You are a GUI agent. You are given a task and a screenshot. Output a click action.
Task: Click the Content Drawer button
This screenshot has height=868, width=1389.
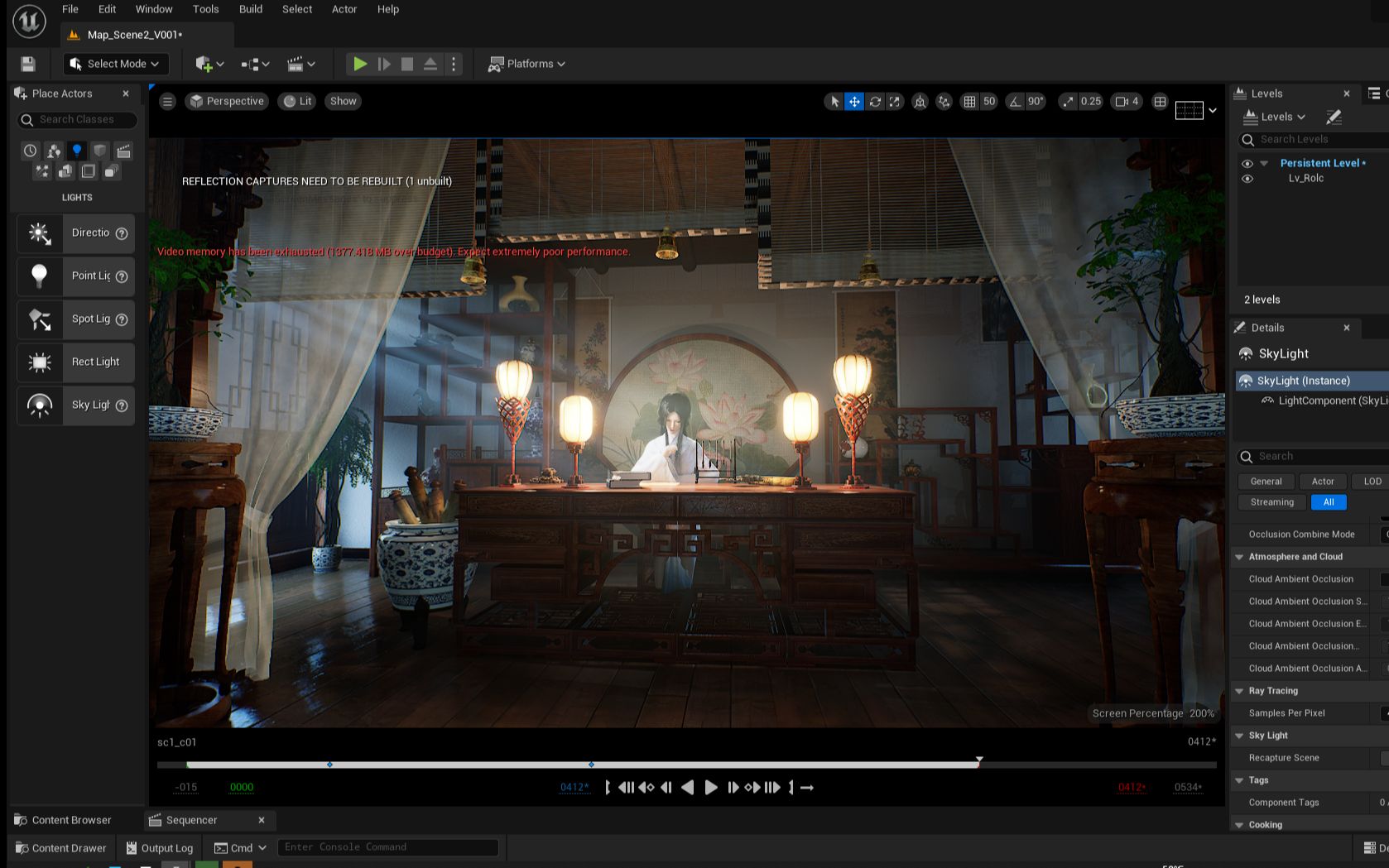tap(60, 847)
